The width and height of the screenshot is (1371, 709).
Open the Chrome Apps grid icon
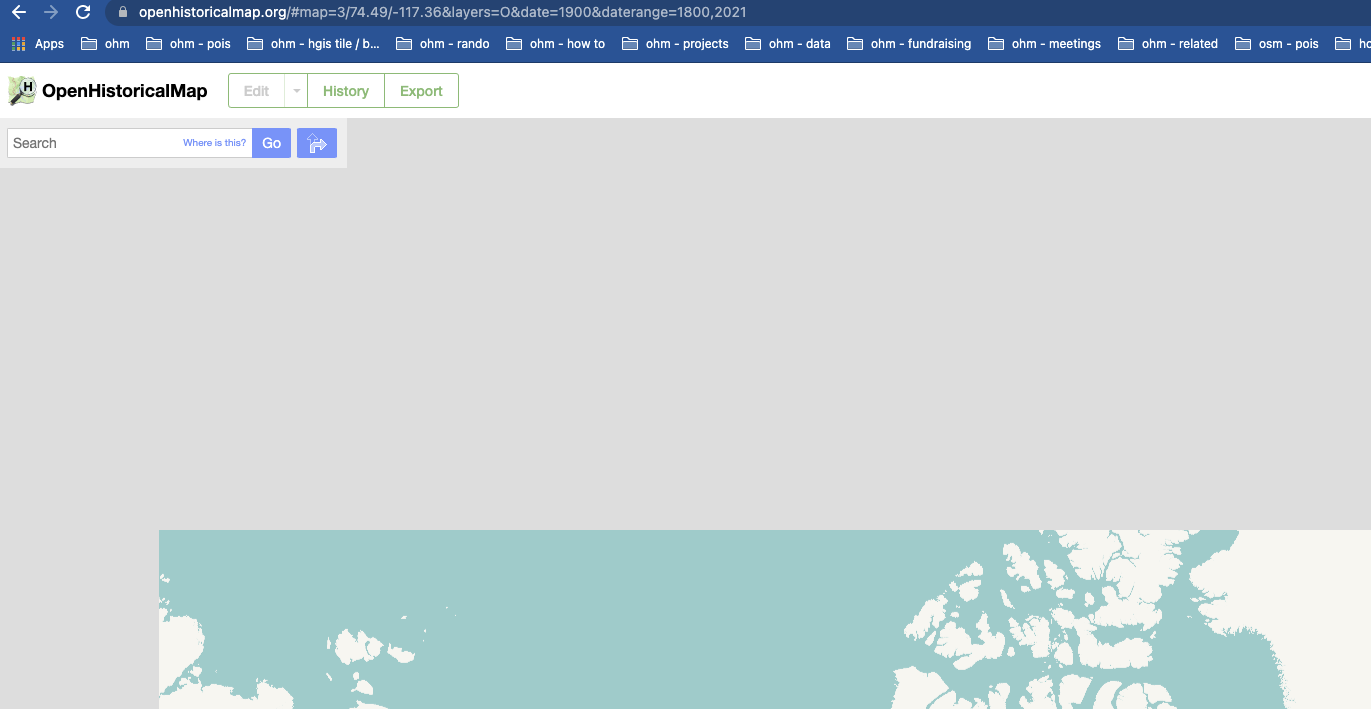(17, 43)
